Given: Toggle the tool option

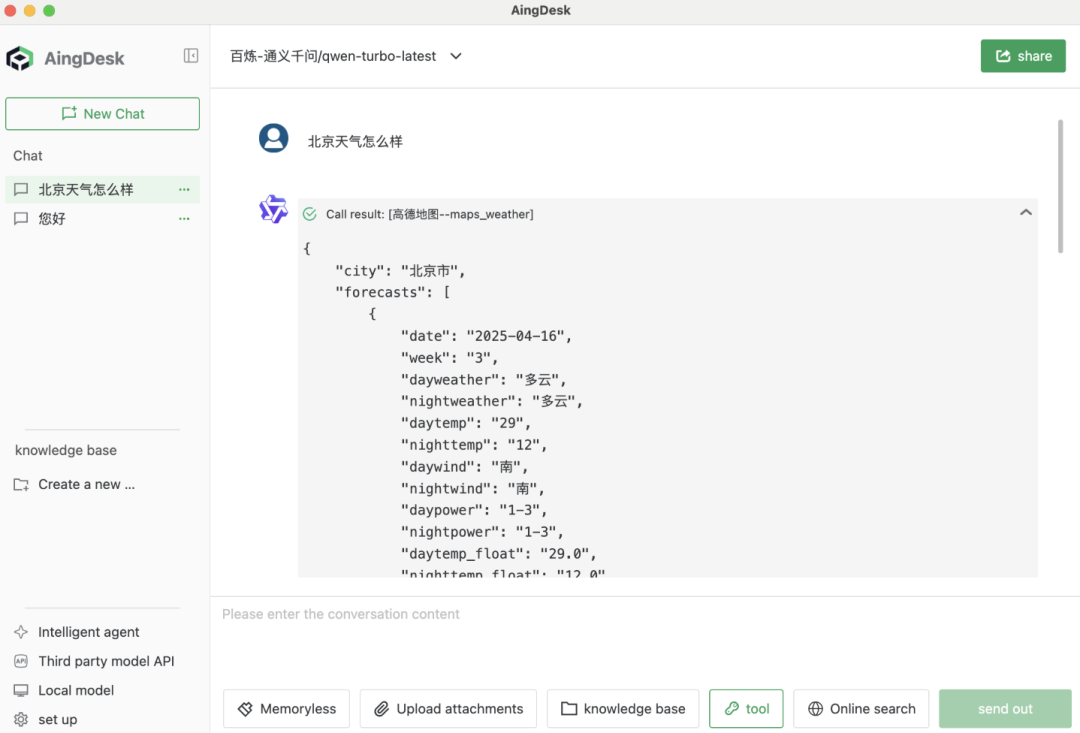Looking at the screenshot, I should [x=746, y=709].
